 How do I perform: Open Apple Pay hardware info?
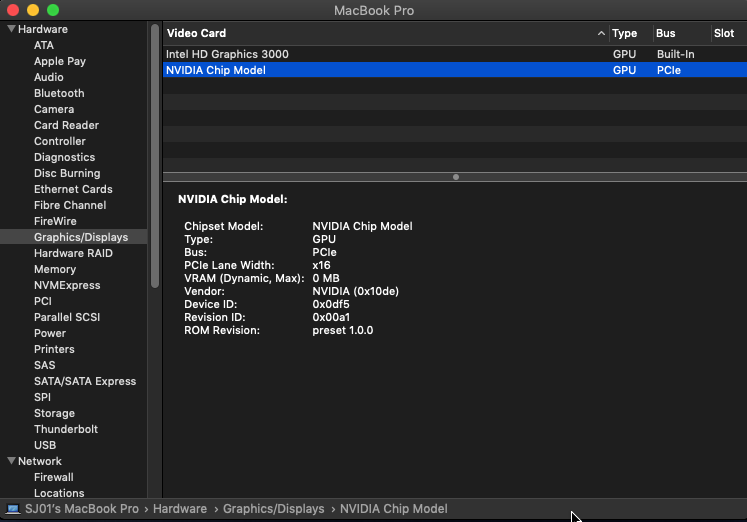coord(60,61)
